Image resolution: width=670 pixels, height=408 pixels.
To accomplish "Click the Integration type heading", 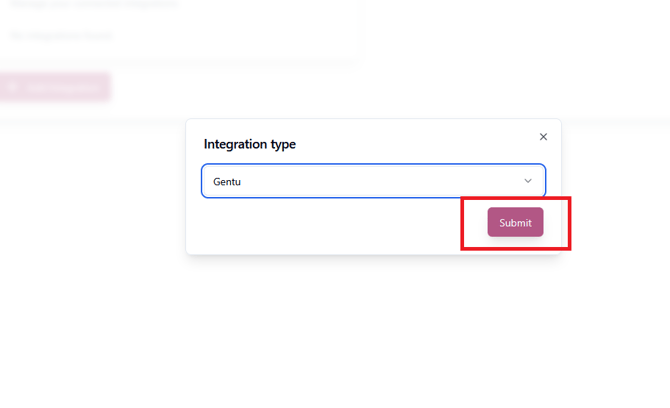I will click(x=250, y=144).
